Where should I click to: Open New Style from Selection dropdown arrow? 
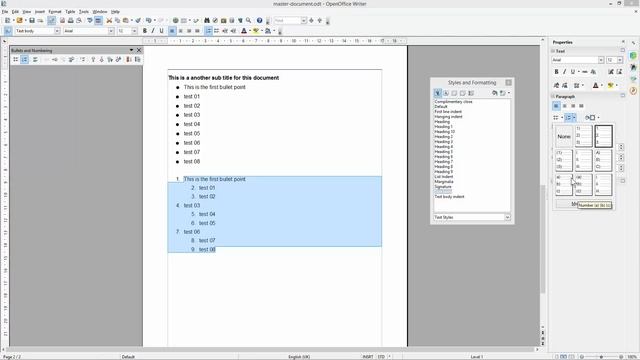coord(509,93)
